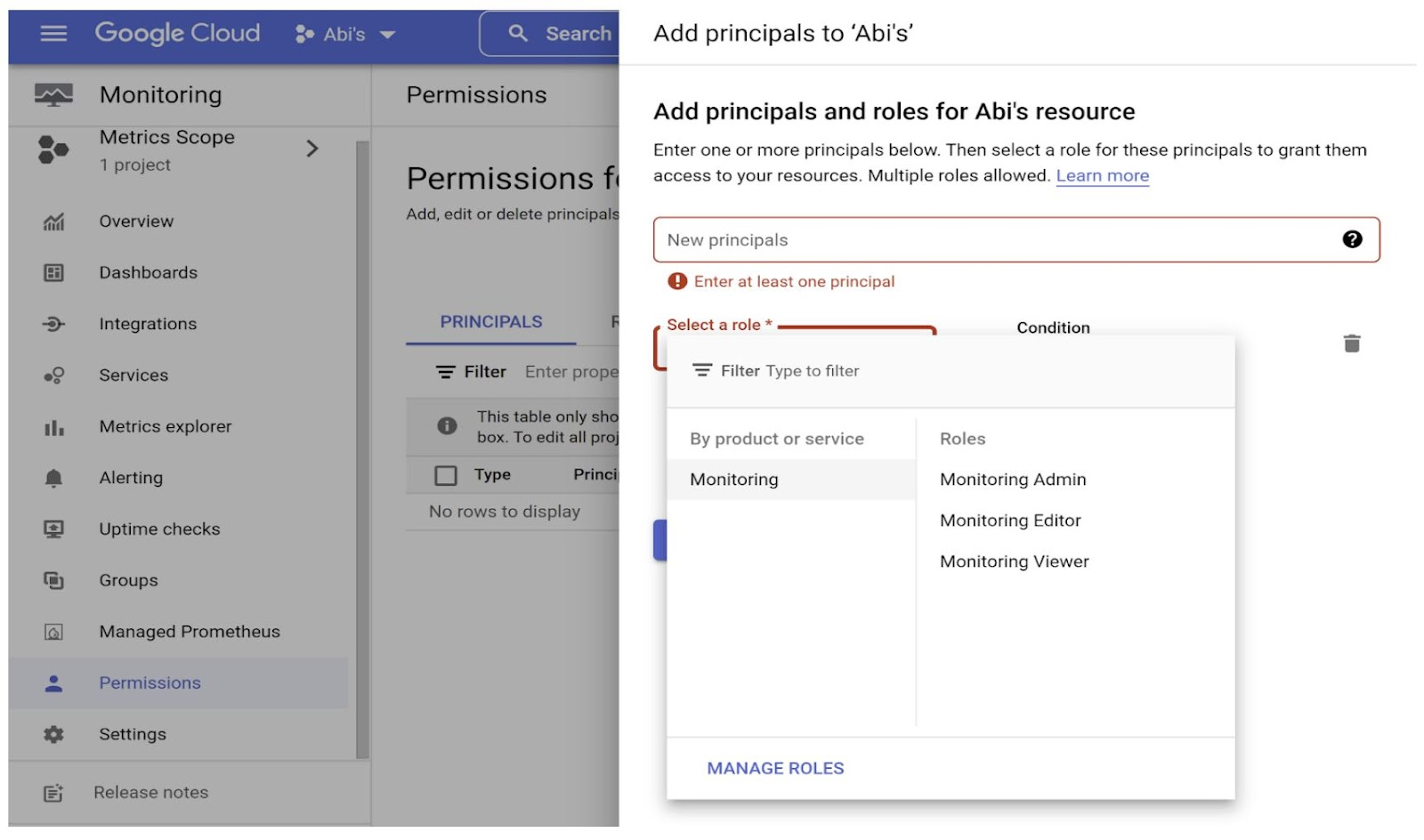Choose the Monitoring Admin role
This screenshot has height=840, width=1424.
point(1013,480)
